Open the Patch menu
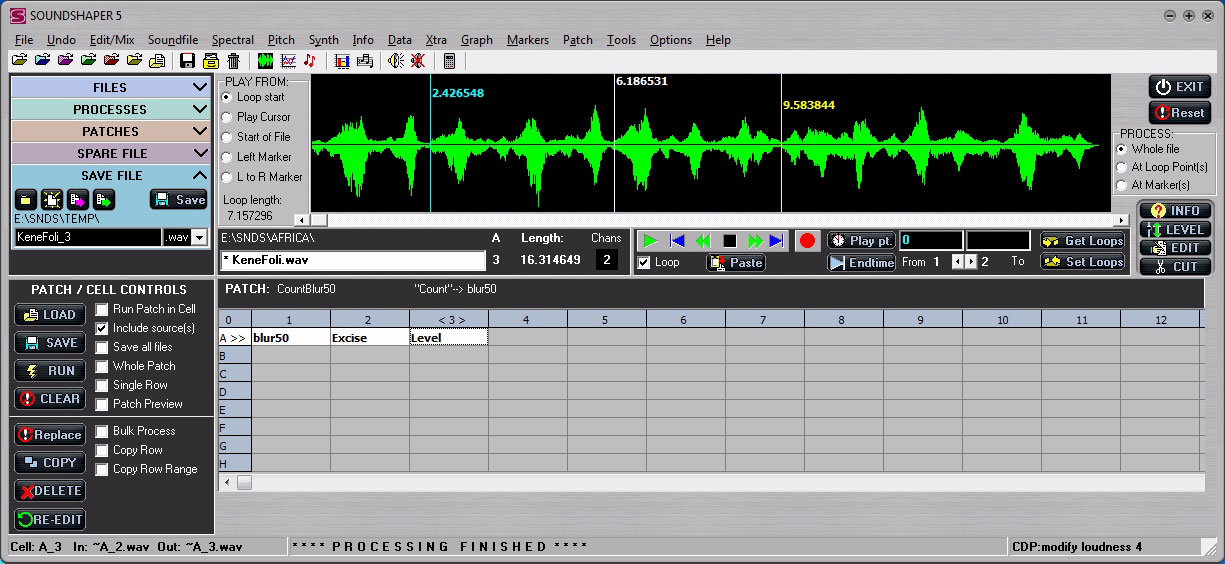The width and height of the screenshot is (1225, 564). click(x=578, y=40)
